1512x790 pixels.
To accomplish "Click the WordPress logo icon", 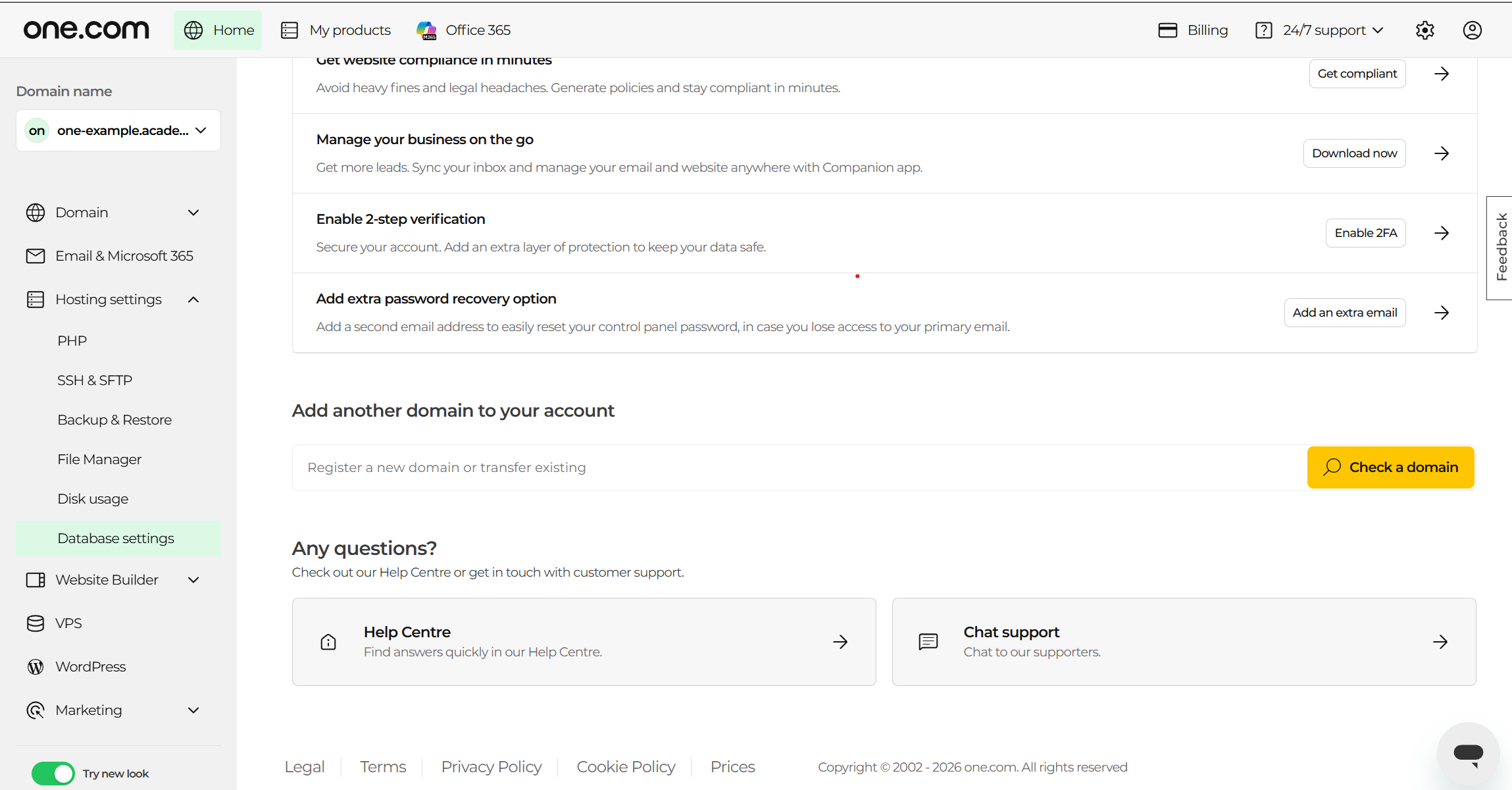I will click(x=36, y=667).
